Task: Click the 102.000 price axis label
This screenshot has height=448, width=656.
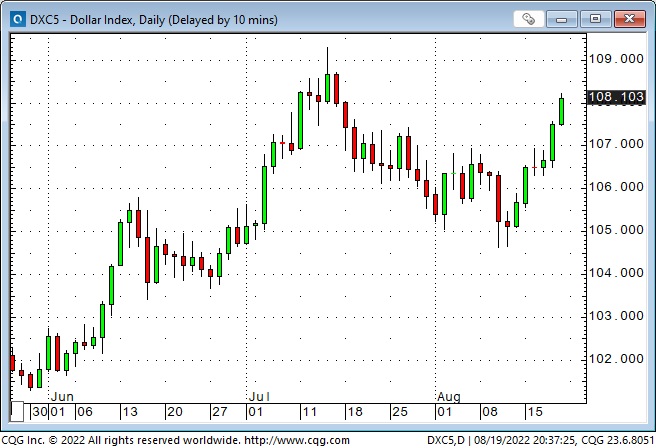Action: (x=616, y=358)
